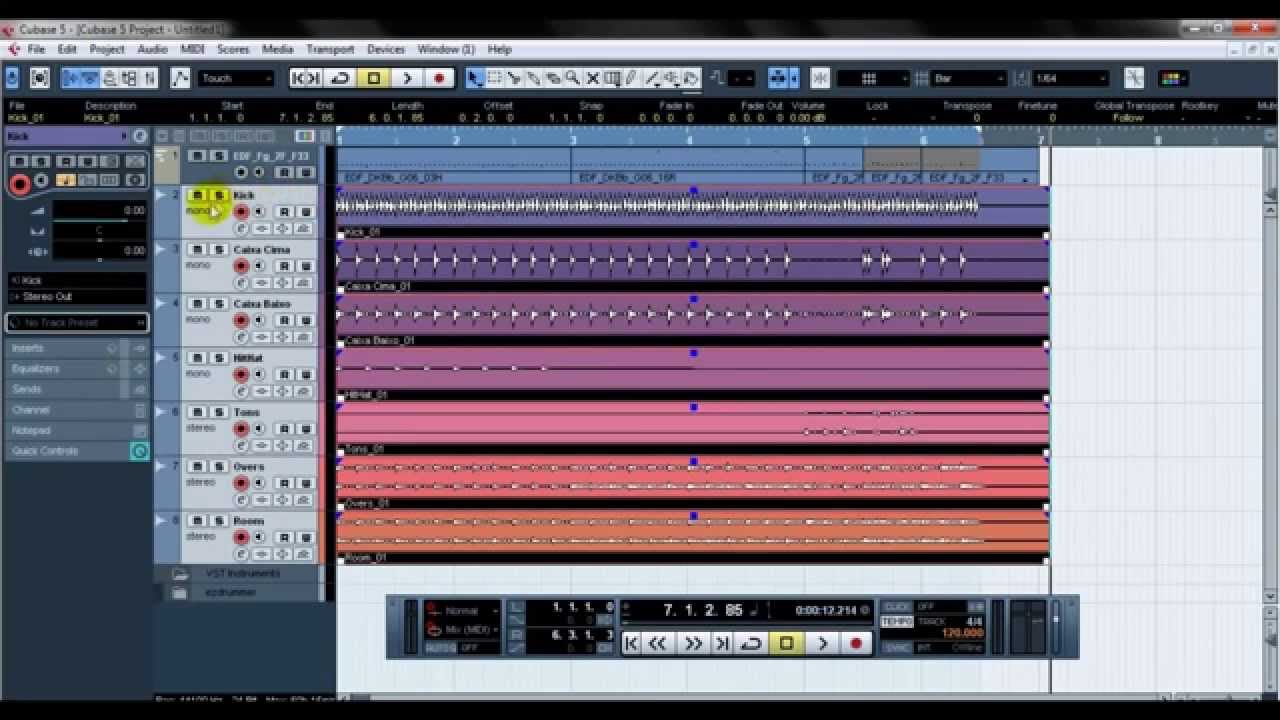Click the Stereo Out output routing
The width and height of the screenshot is (1280, 720).
78,297
